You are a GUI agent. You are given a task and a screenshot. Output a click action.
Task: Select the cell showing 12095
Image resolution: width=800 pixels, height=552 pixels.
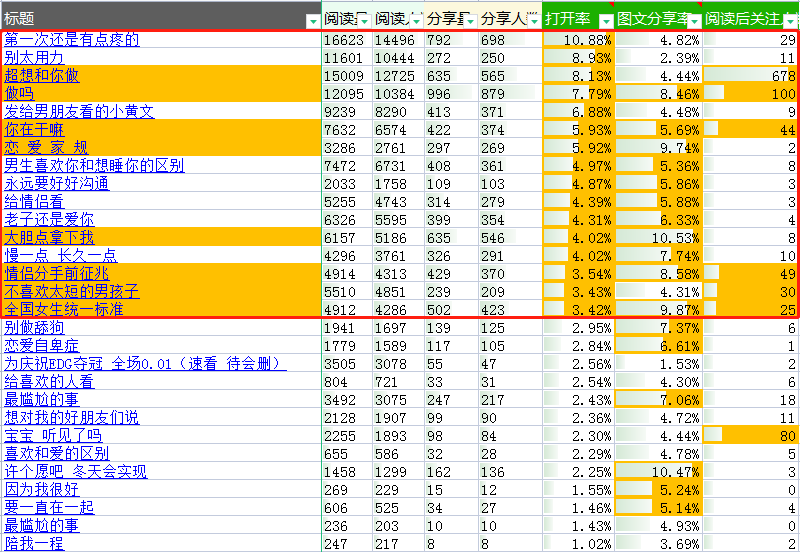[347, 94]
